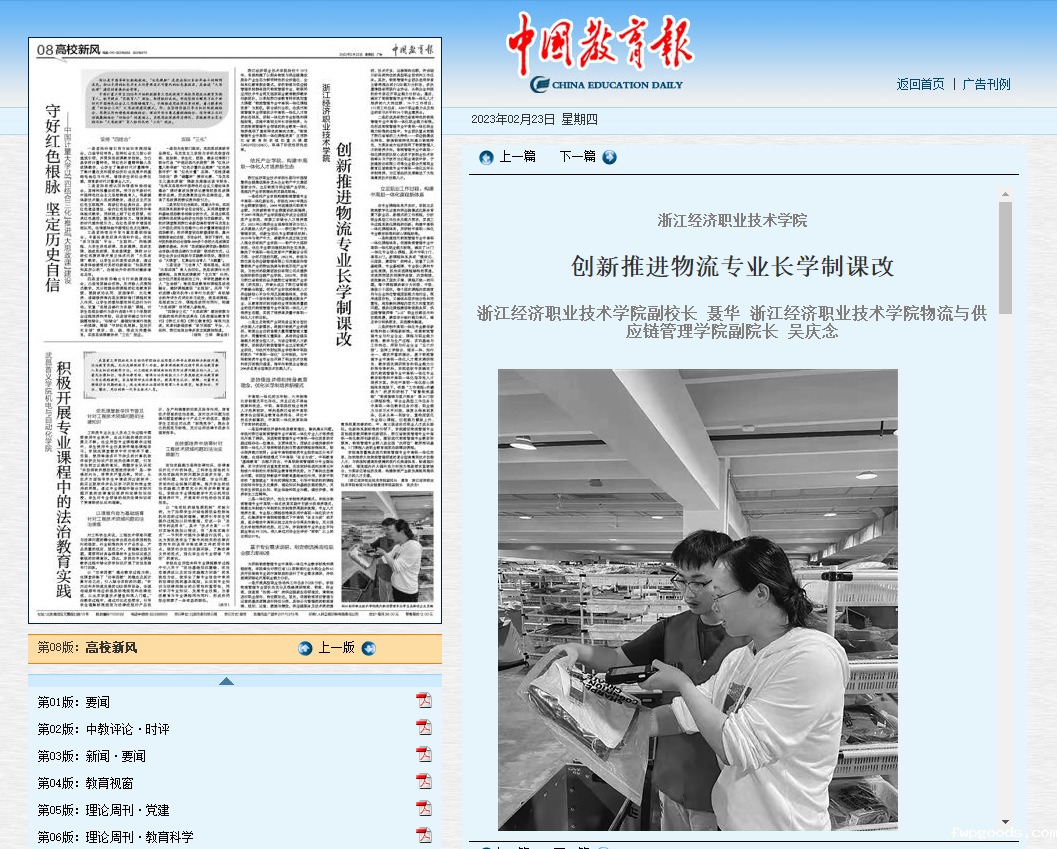This screenshot has width=1057, height=849.
Task: Download PDF of 第02版 中教评论·时评
Action: [423, 727]
